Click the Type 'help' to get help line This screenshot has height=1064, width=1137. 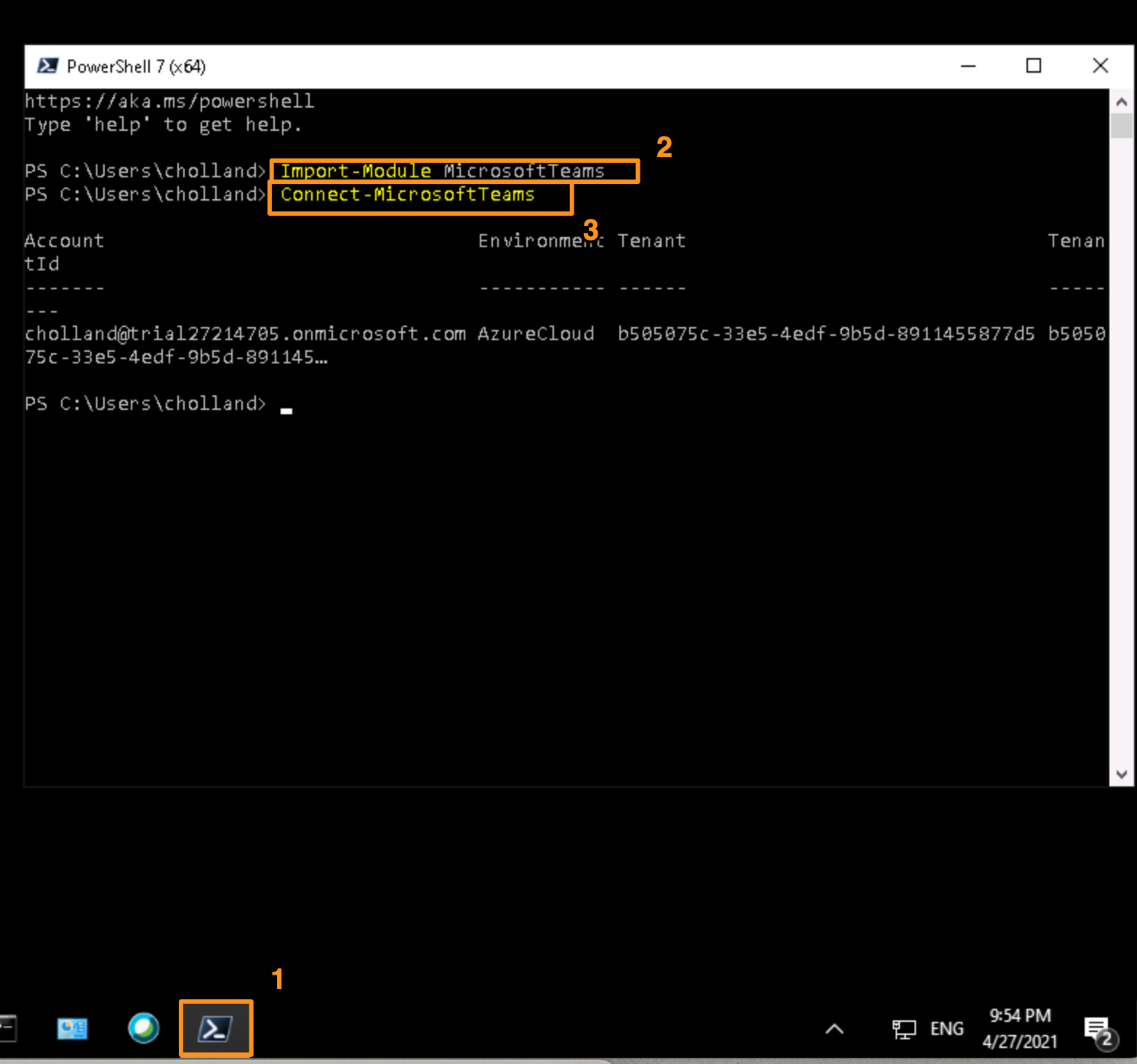(163, 124)
